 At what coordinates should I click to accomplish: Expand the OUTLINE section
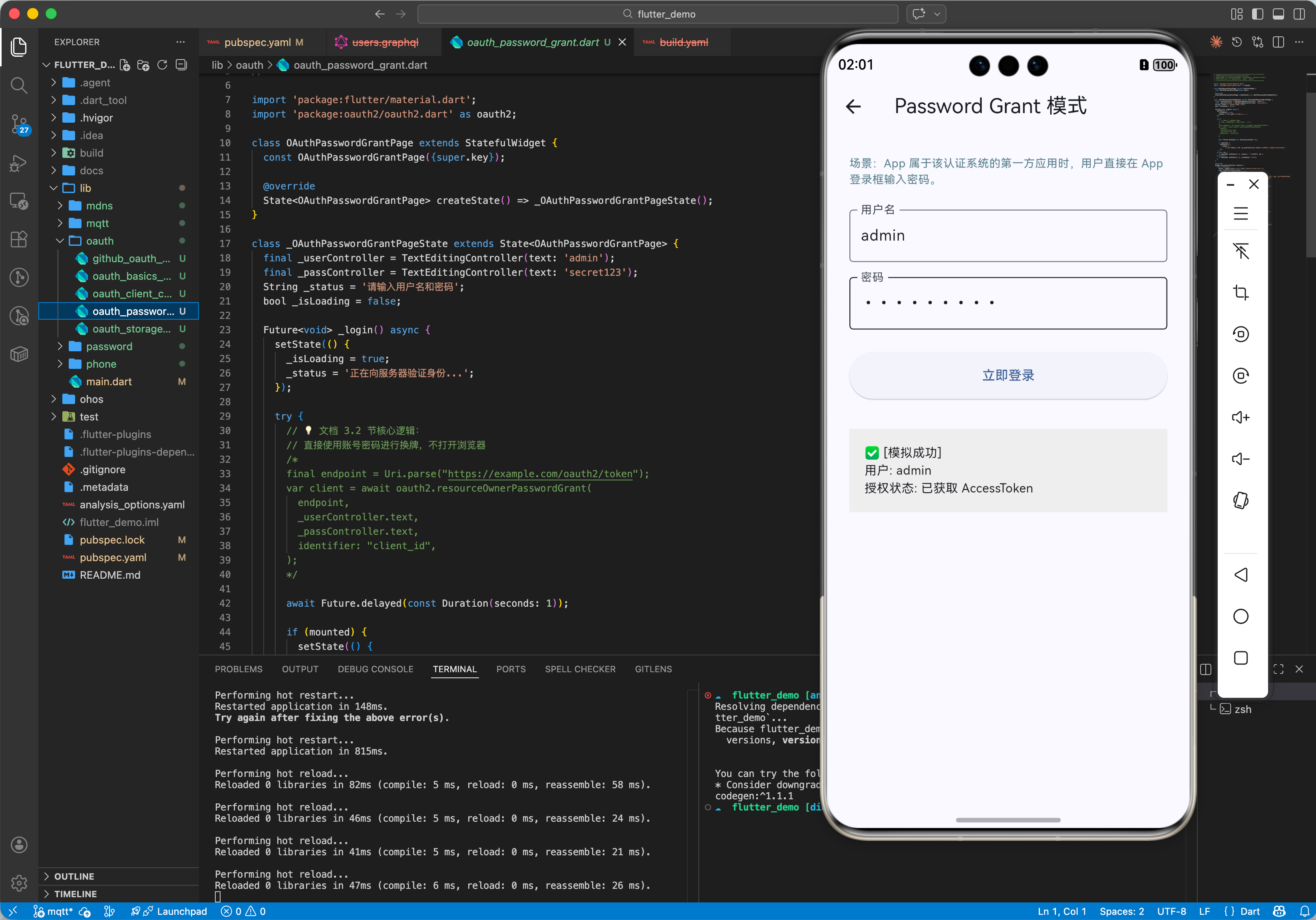click(x=74, y=876)
